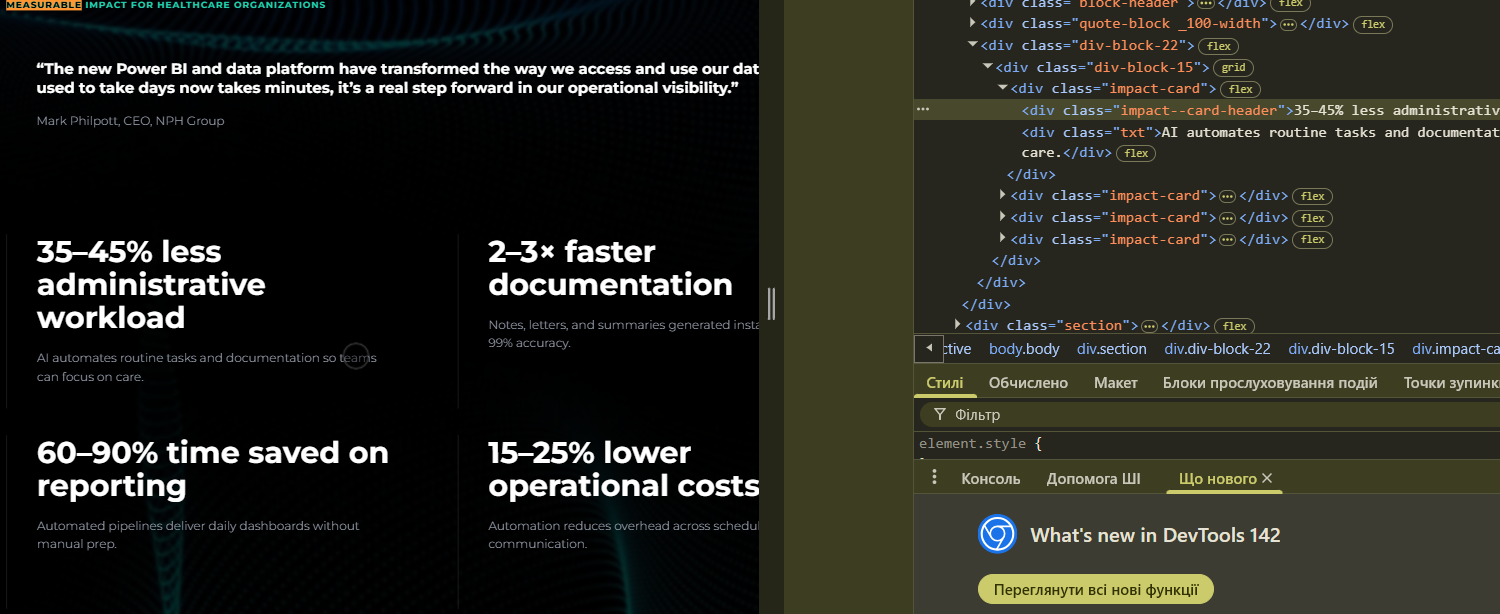Viewport: 1500px width, 614px height.
Task: Open the Макет tab
Action: (1116, 383)
